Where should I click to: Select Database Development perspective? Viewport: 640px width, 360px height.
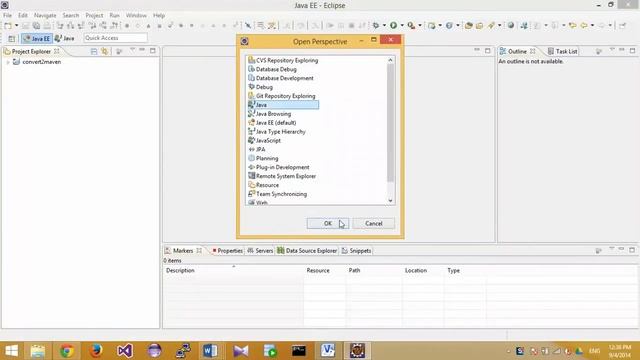click(x=281, y=78)
